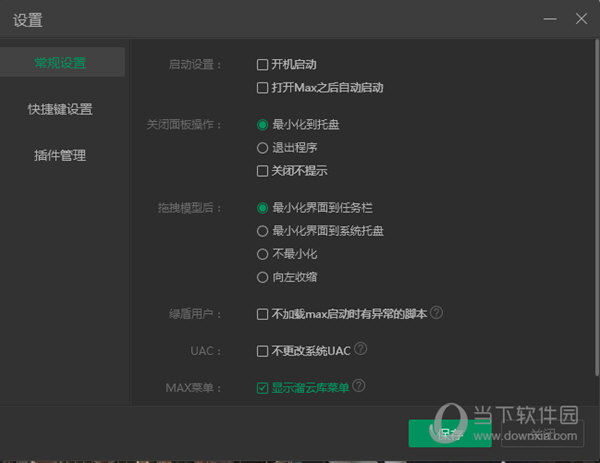600x463 pixels.
Task: Click the green 保存 button
Action: (x=450, y=434)
